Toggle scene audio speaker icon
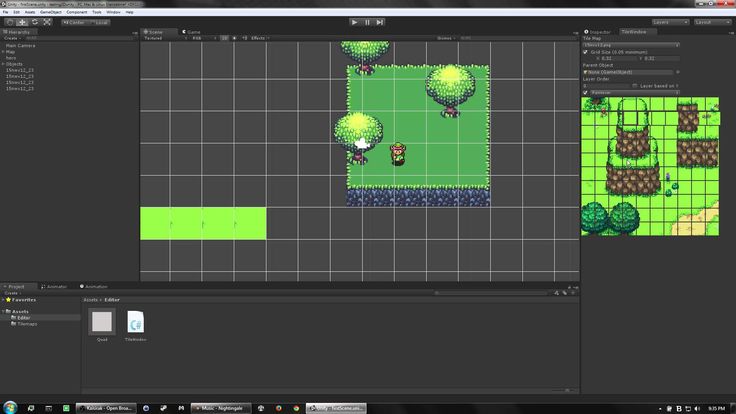This screenshot has width=736, height=414. click(244, 38)
